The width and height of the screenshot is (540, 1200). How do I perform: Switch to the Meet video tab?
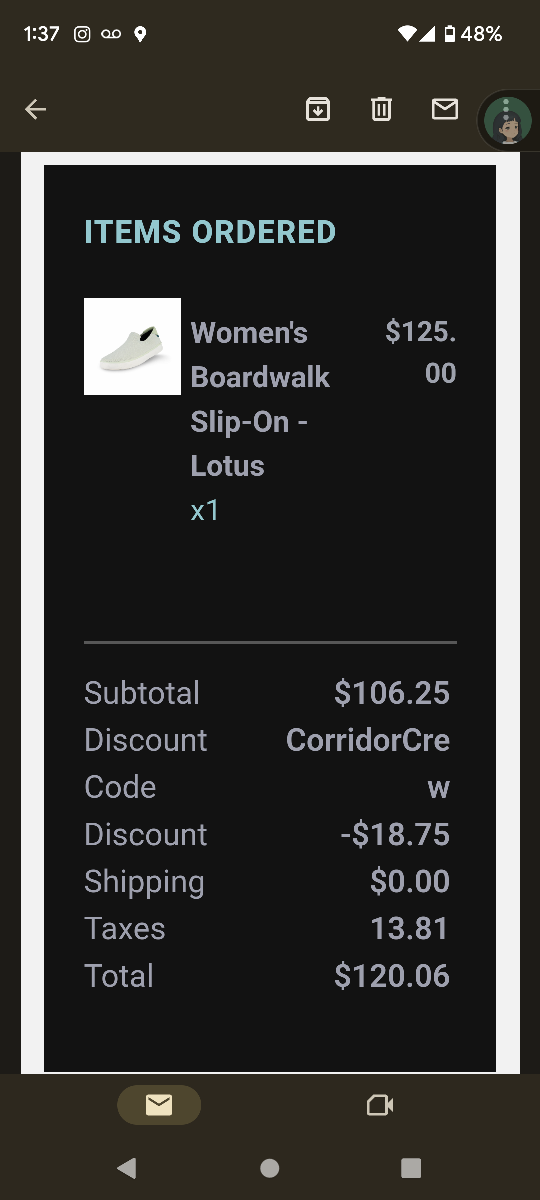(380, 1105)
